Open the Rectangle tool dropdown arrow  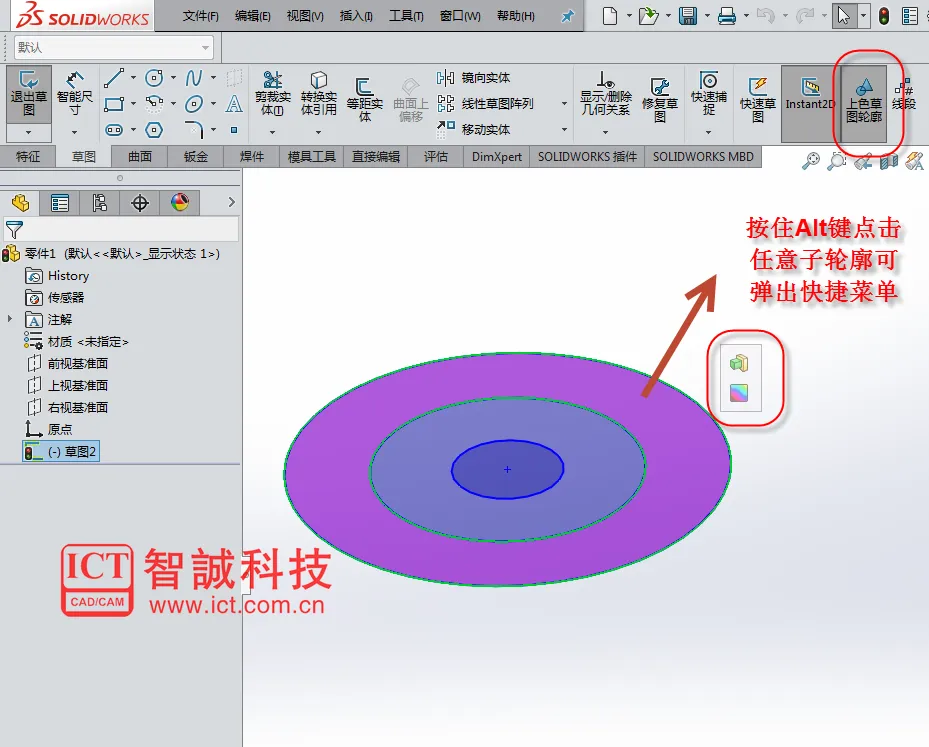pos(133,104)
